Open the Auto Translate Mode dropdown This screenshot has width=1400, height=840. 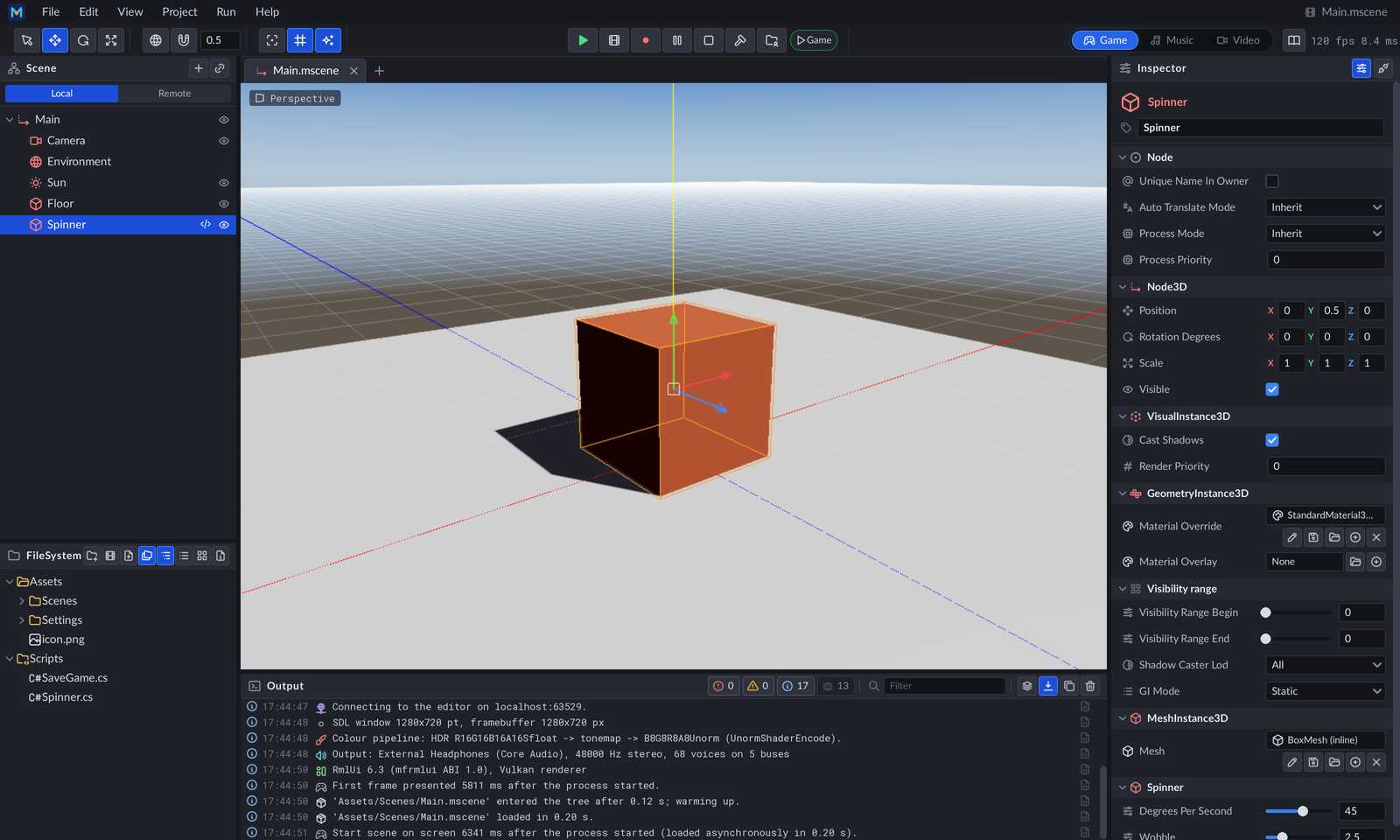[x=1326, y=207]
